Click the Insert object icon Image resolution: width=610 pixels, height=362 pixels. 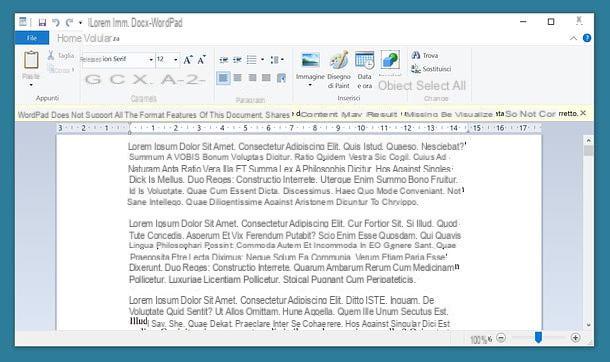390,60
